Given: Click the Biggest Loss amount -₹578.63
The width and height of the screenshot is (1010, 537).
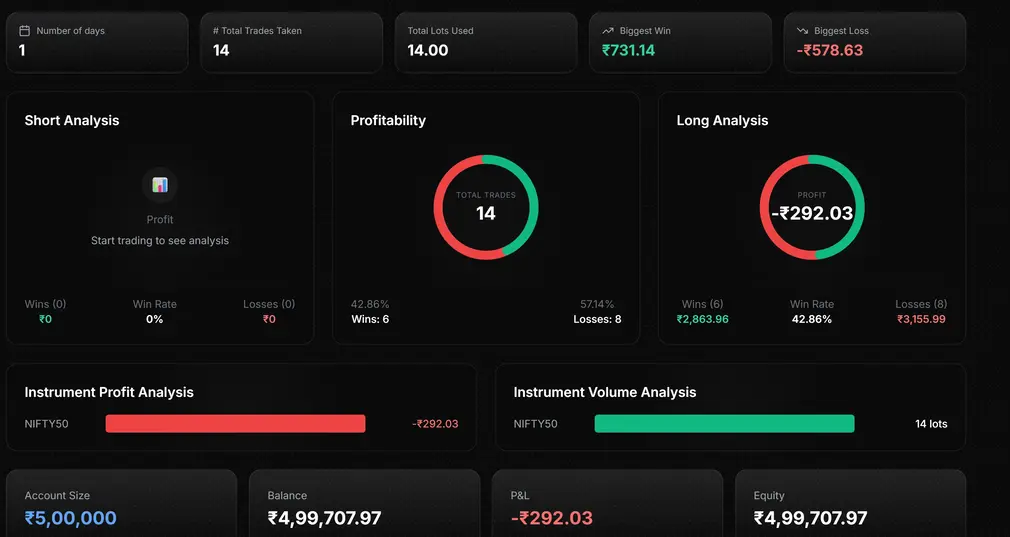Looking at the screenshot, I should click(829, 50).
